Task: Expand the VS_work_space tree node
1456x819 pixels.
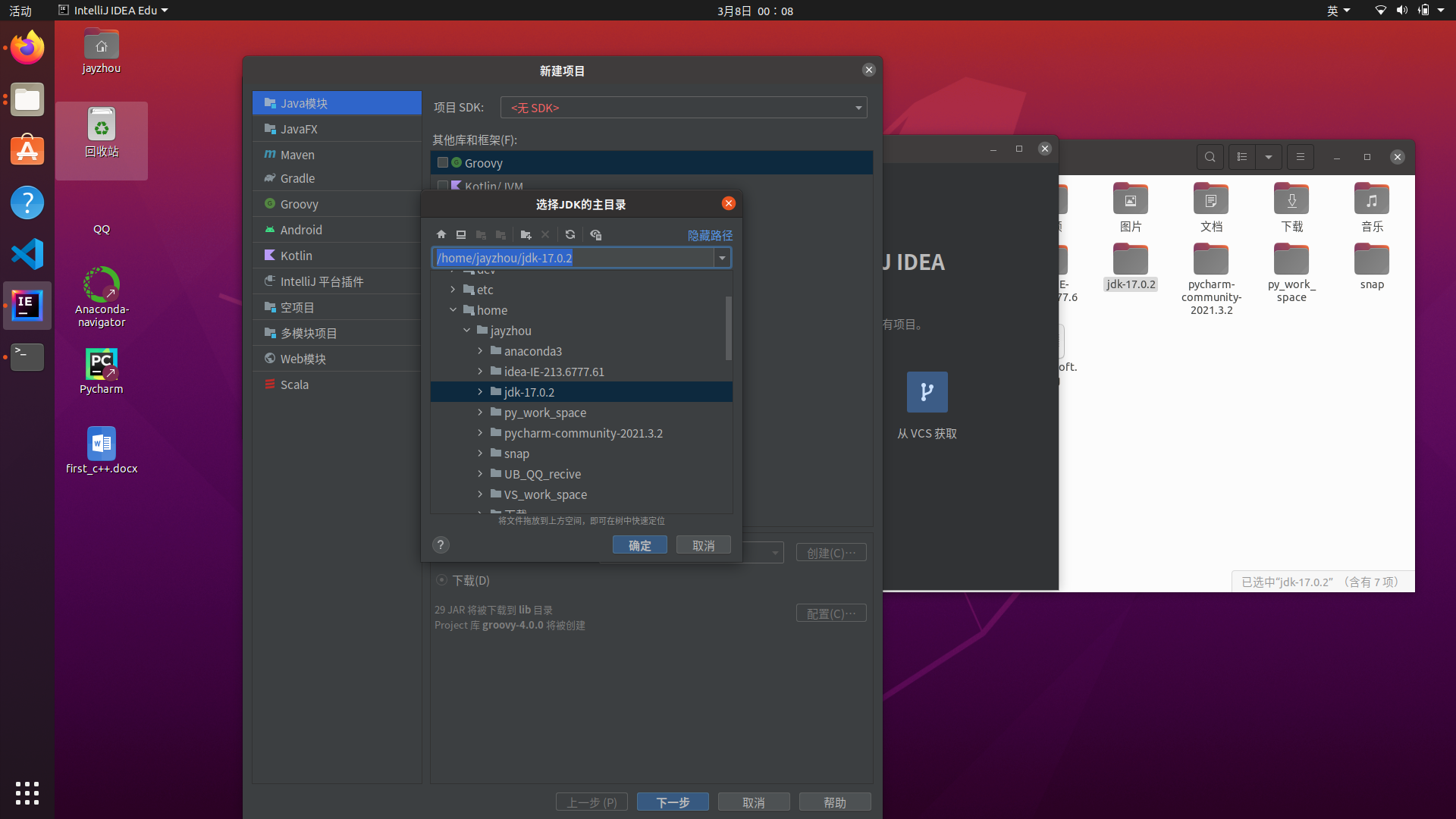Action: [480, 494]
